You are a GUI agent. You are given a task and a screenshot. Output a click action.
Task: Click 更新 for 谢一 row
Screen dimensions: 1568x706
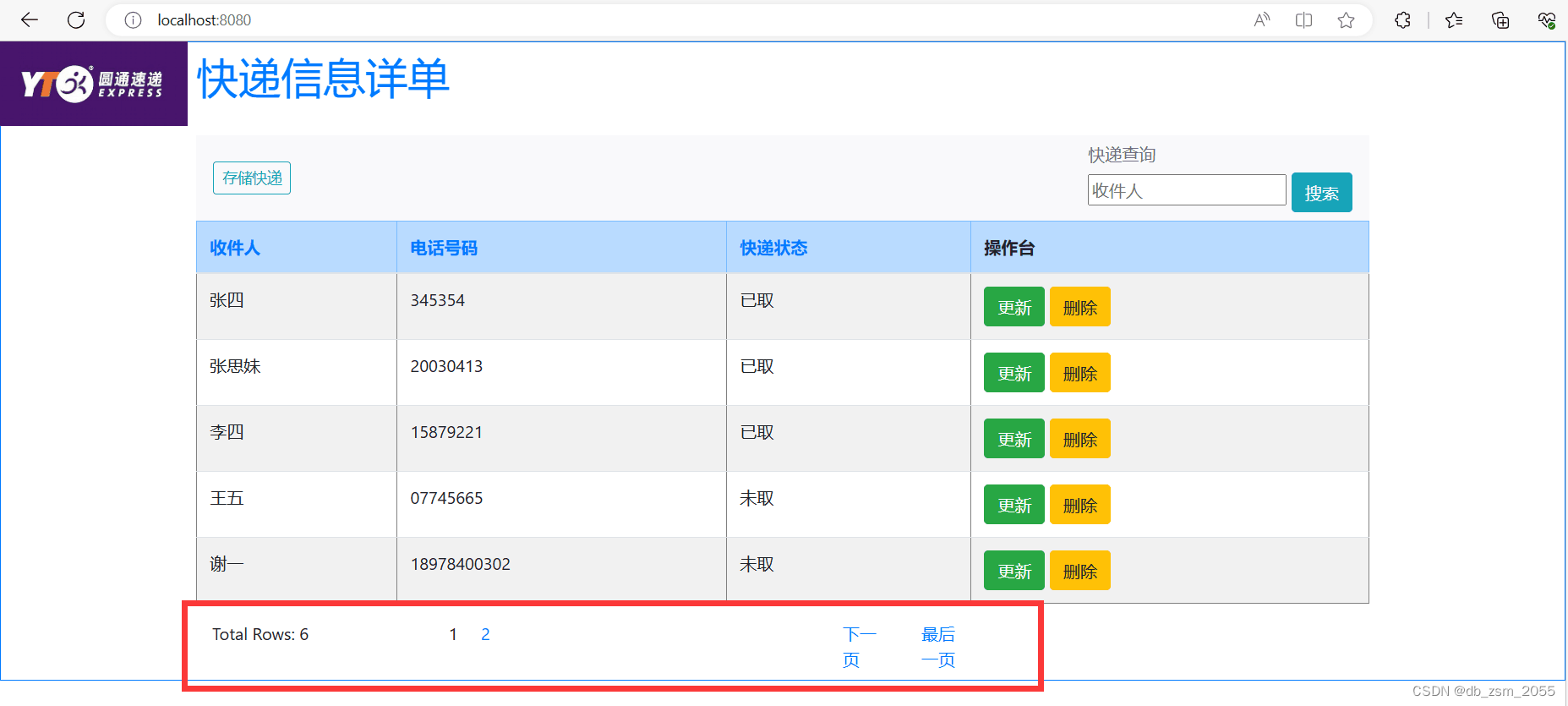(x=1014, y=571)
